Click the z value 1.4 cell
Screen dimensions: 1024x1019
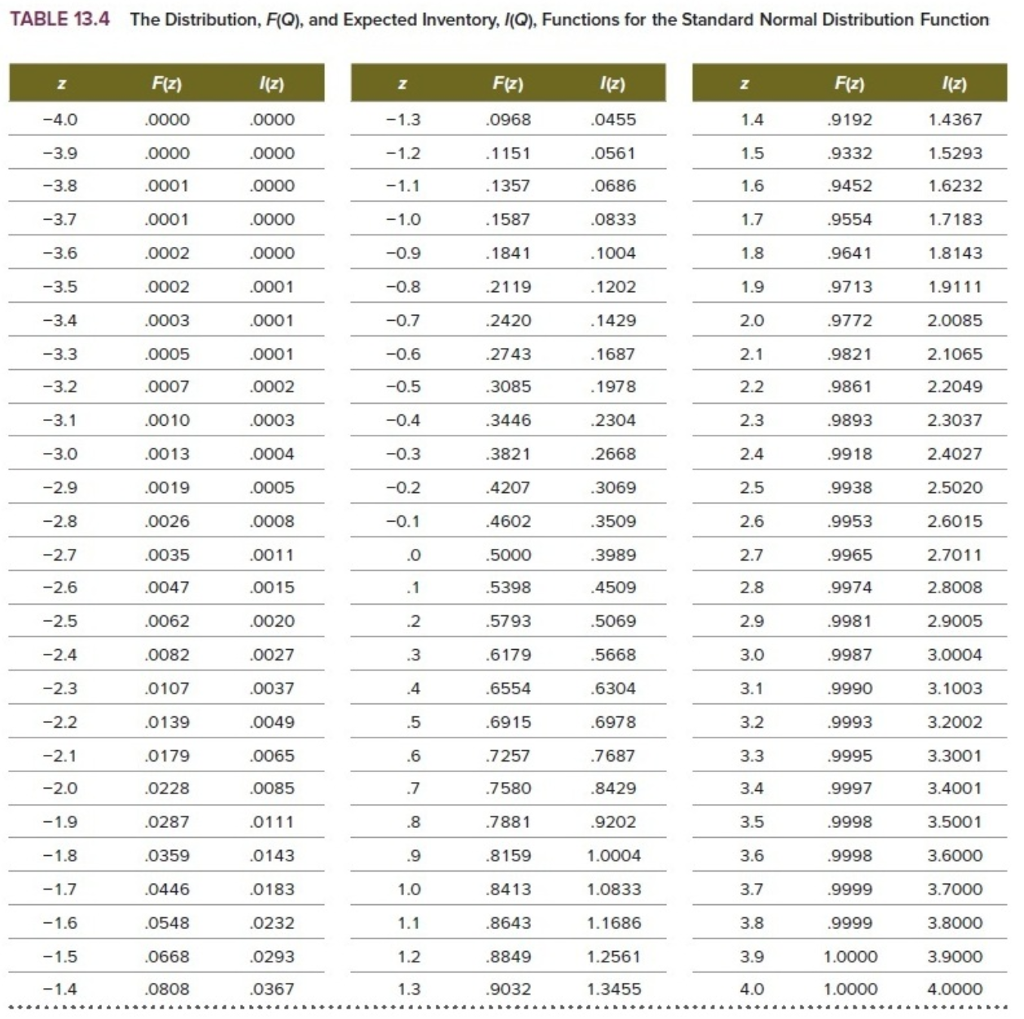click(752, 120)
